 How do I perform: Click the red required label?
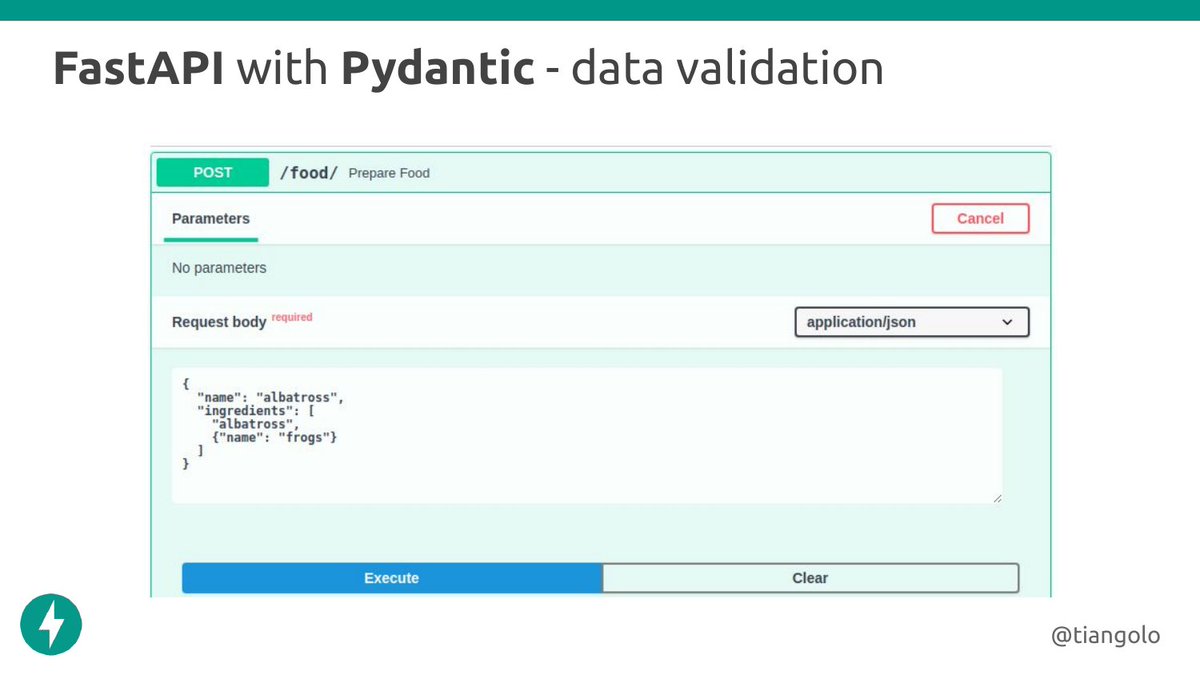[x=292, y=317]
